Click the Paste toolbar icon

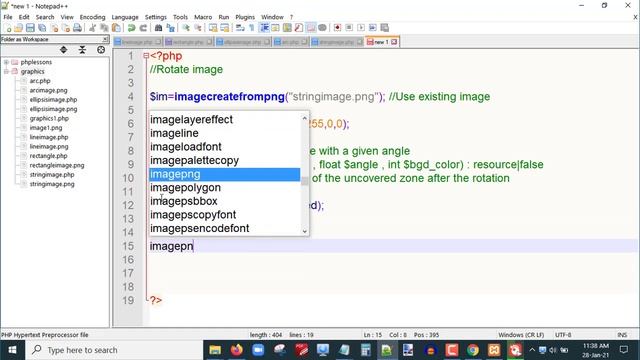click(116, 28)
